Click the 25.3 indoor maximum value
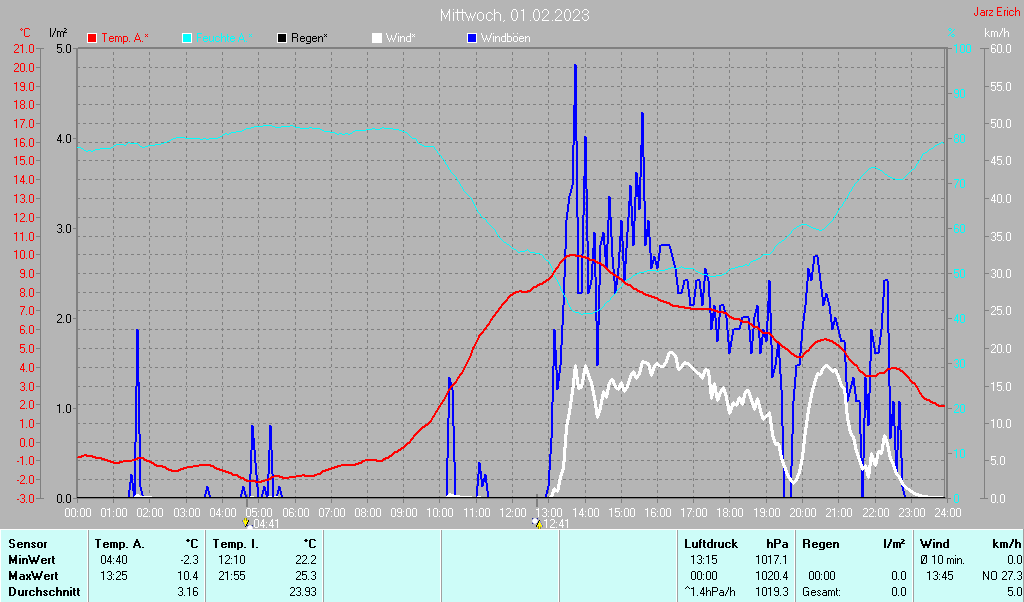 305,577
